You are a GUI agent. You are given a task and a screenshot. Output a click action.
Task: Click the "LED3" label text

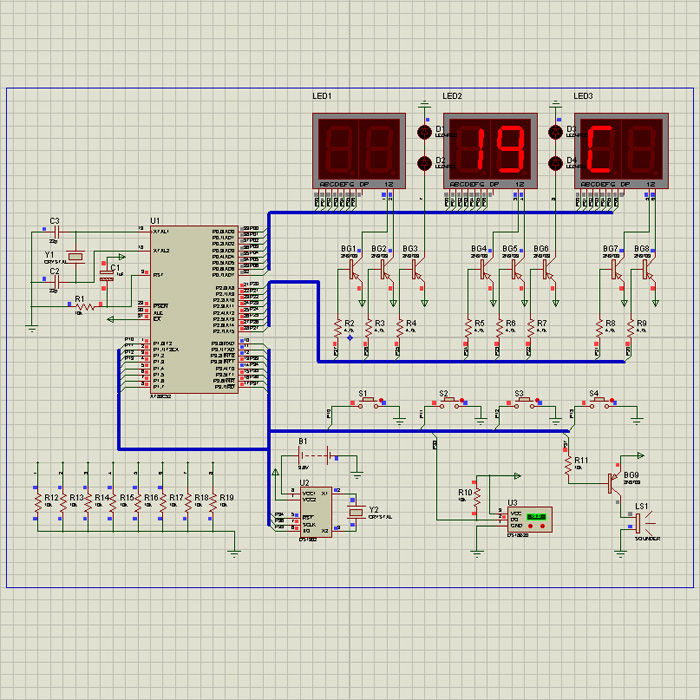pos(583,96)
